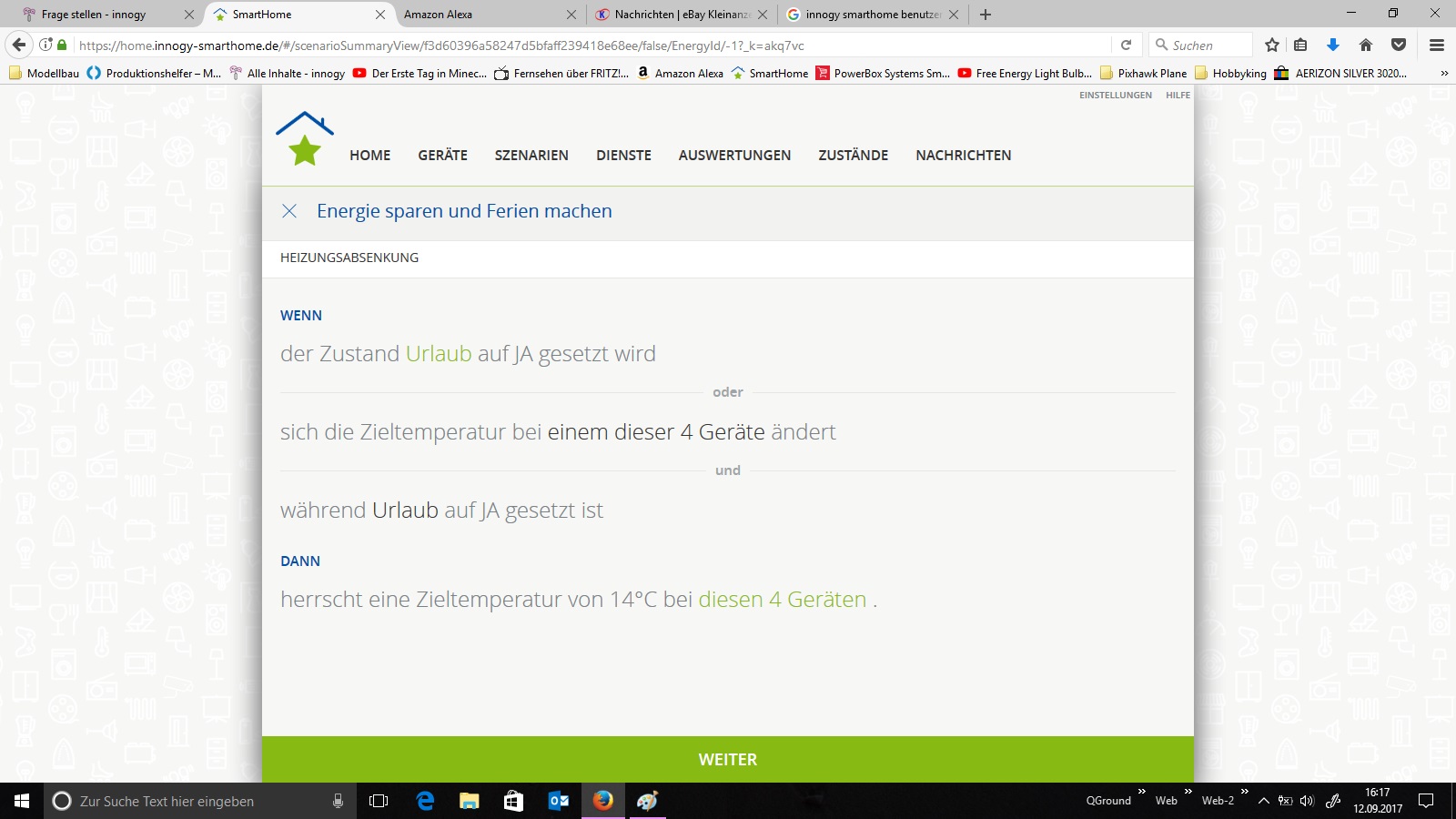Screen dimensions: 1456x819
Task: Close the scenario with the X icon
Action: click(x=289, y=211)
